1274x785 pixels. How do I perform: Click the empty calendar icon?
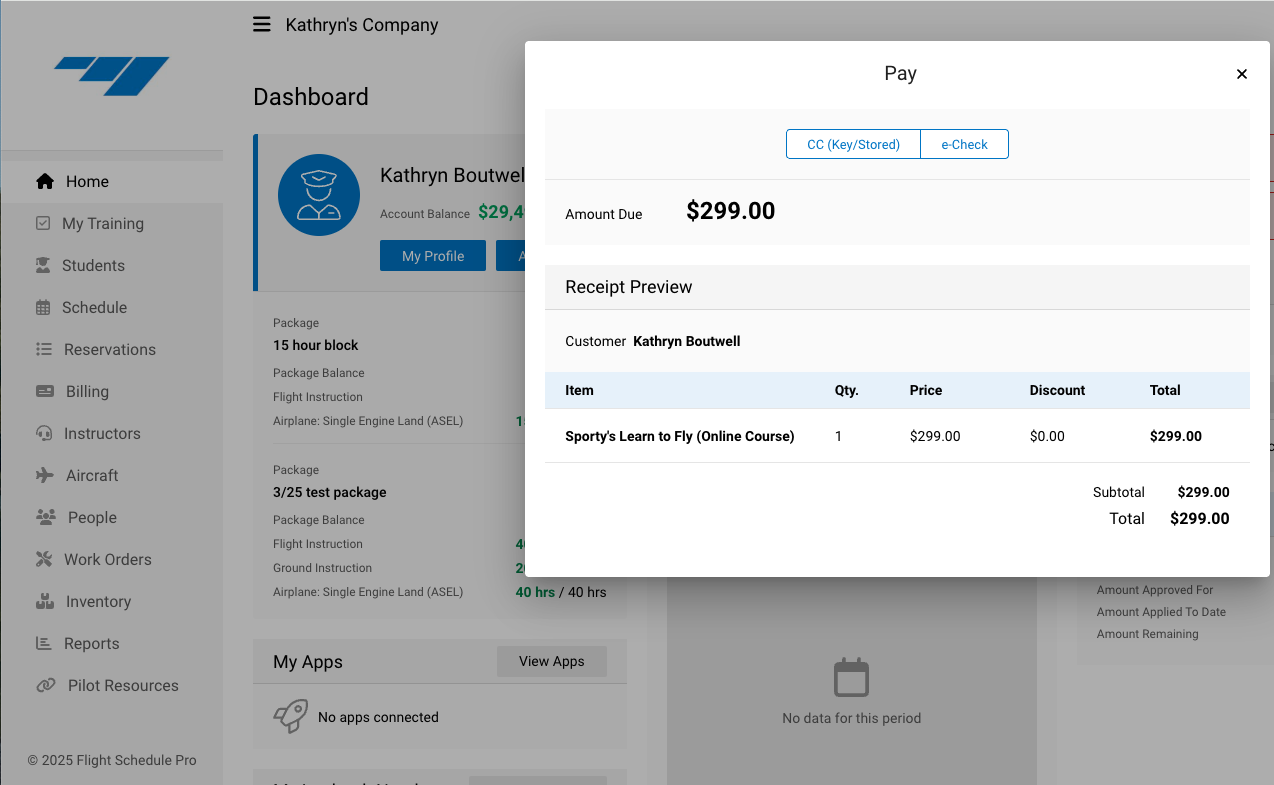tap(851, 677)
